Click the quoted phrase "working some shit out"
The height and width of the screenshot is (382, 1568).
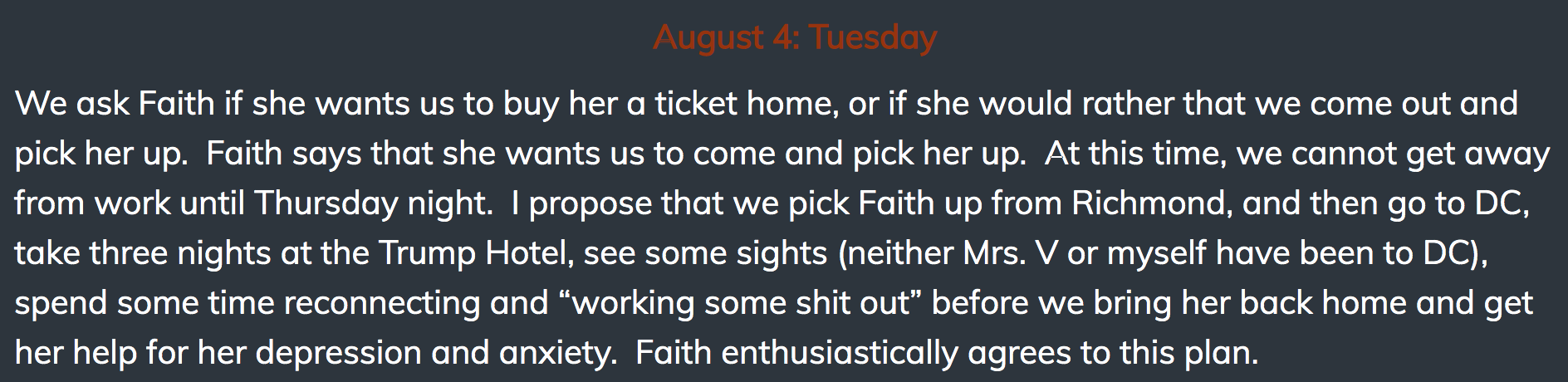click(x=741, y=304)
